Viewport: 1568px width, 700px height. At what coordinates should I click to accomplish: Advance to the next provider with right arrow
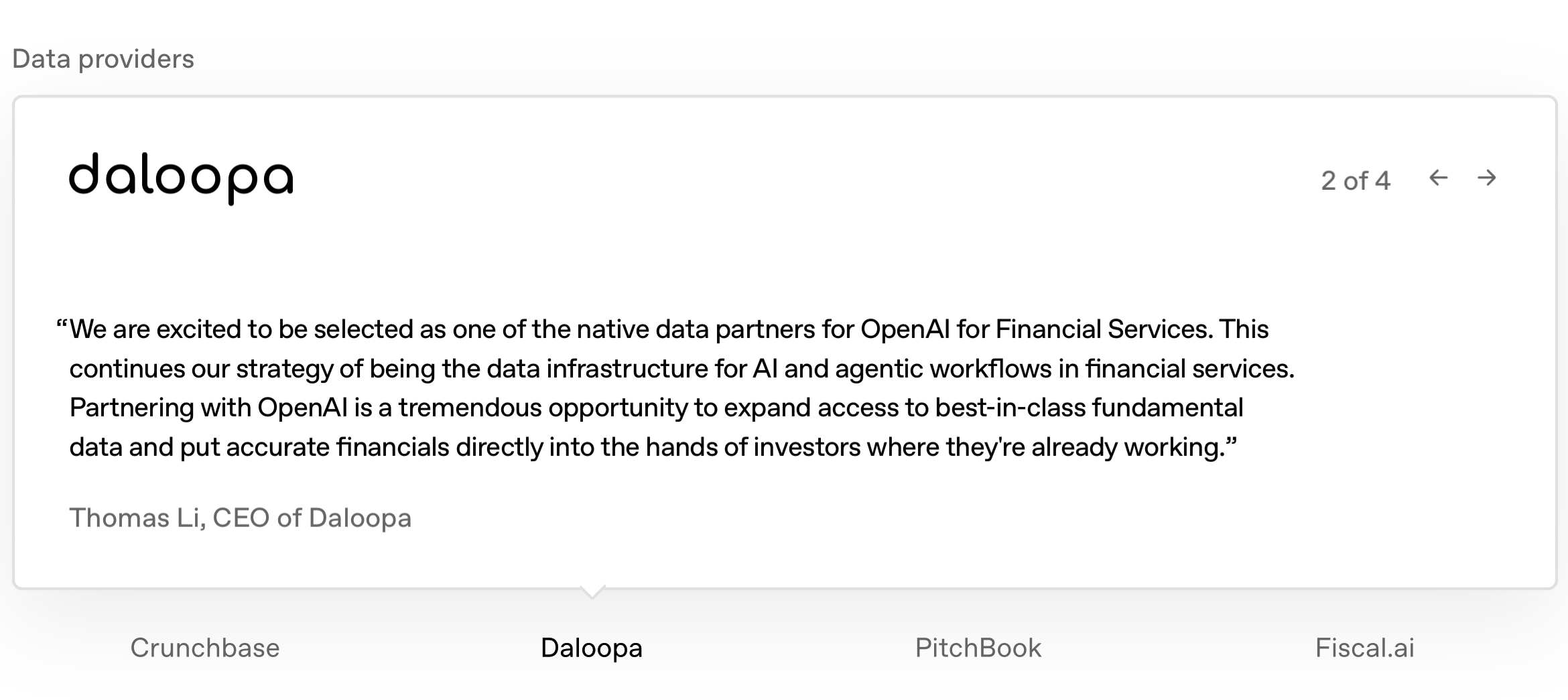[x=1487, y=178]
